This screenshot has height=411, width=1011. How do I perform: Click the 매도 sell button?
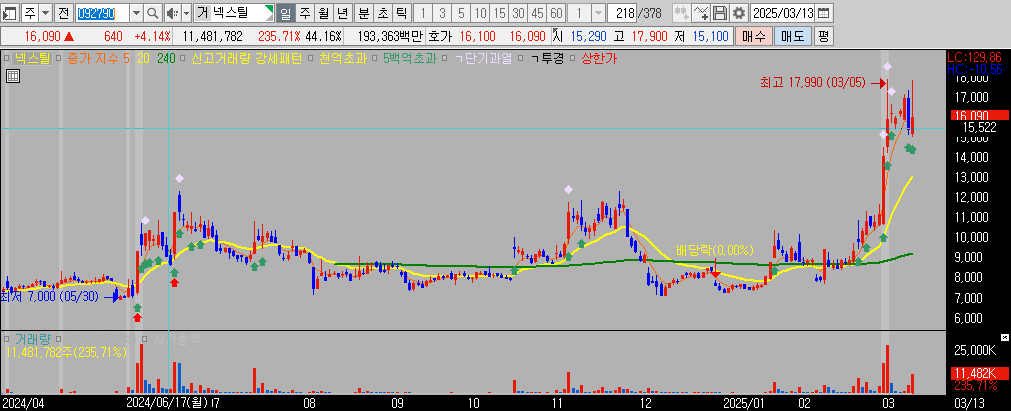coord(792,36)
